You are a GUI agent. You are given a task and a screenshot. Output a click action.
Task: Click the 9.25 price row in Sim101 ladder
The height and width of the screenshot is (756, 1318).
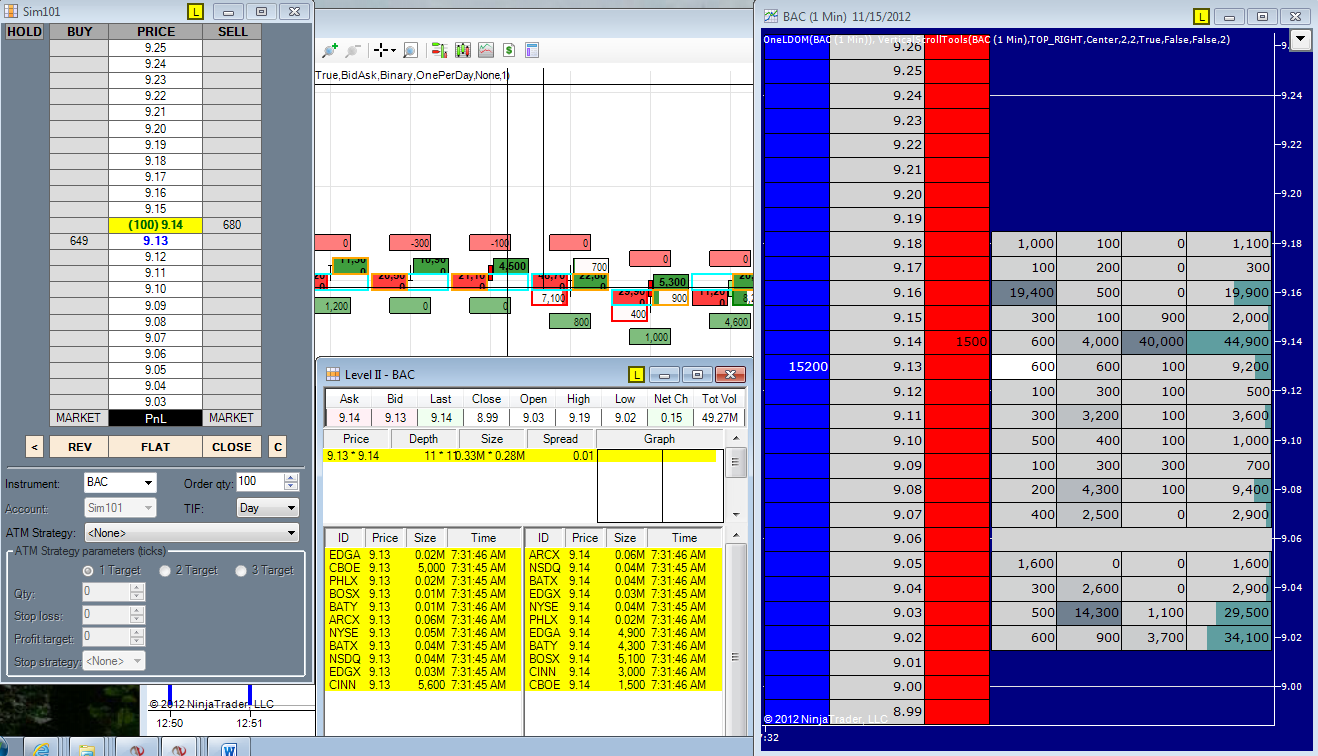(x=155, y=48)
